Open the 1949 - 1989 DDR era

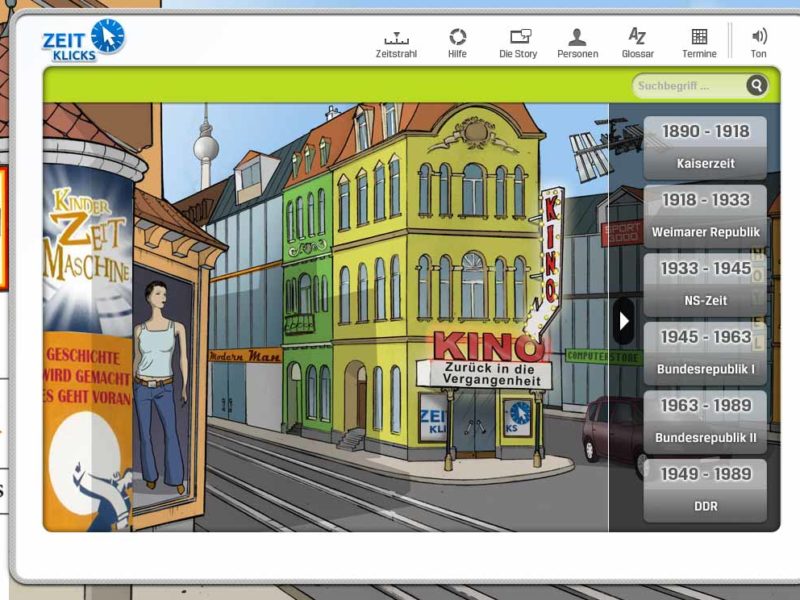tap(705, 490)
